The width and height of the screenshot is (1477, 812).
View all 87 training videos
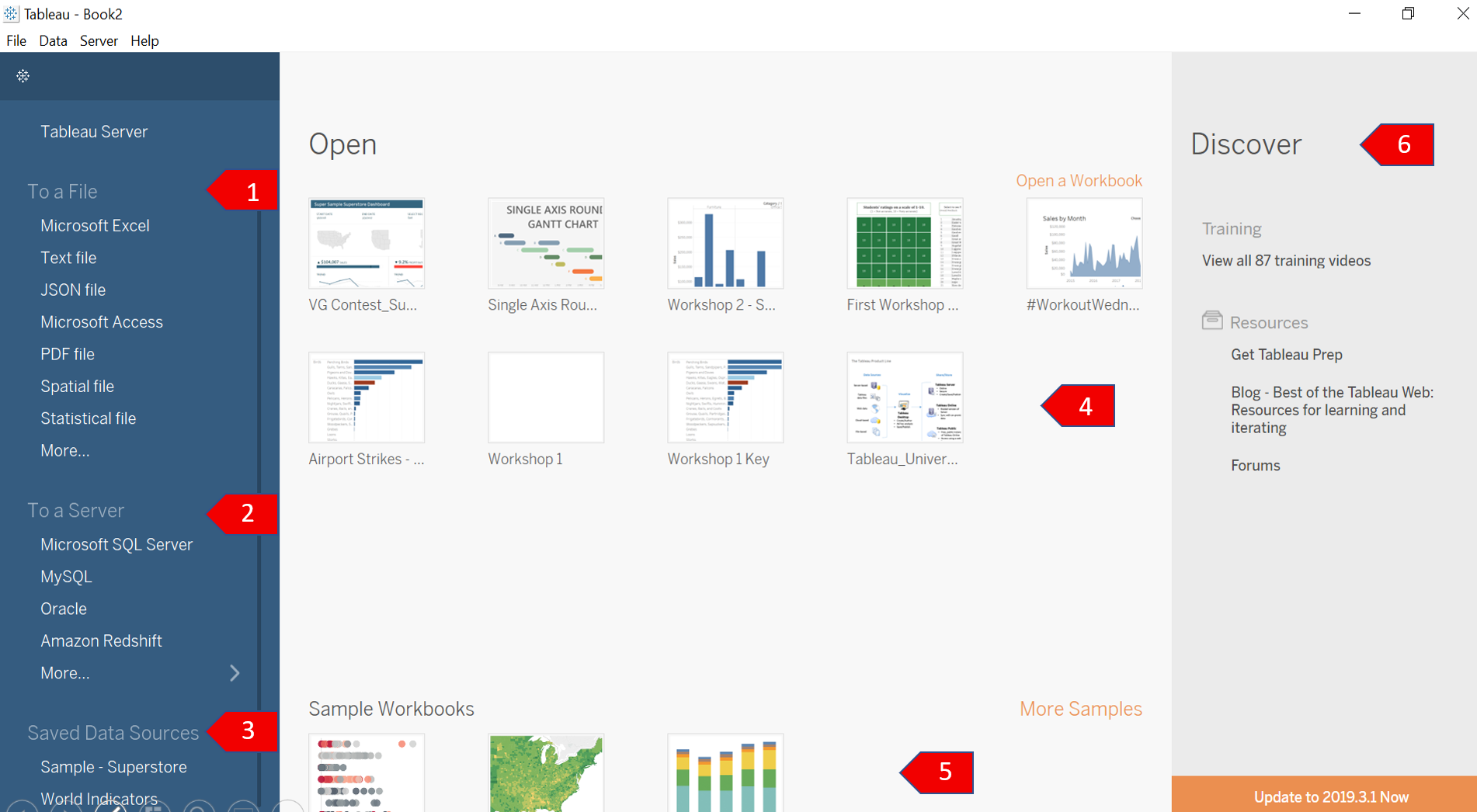(x=1286, y=260)
